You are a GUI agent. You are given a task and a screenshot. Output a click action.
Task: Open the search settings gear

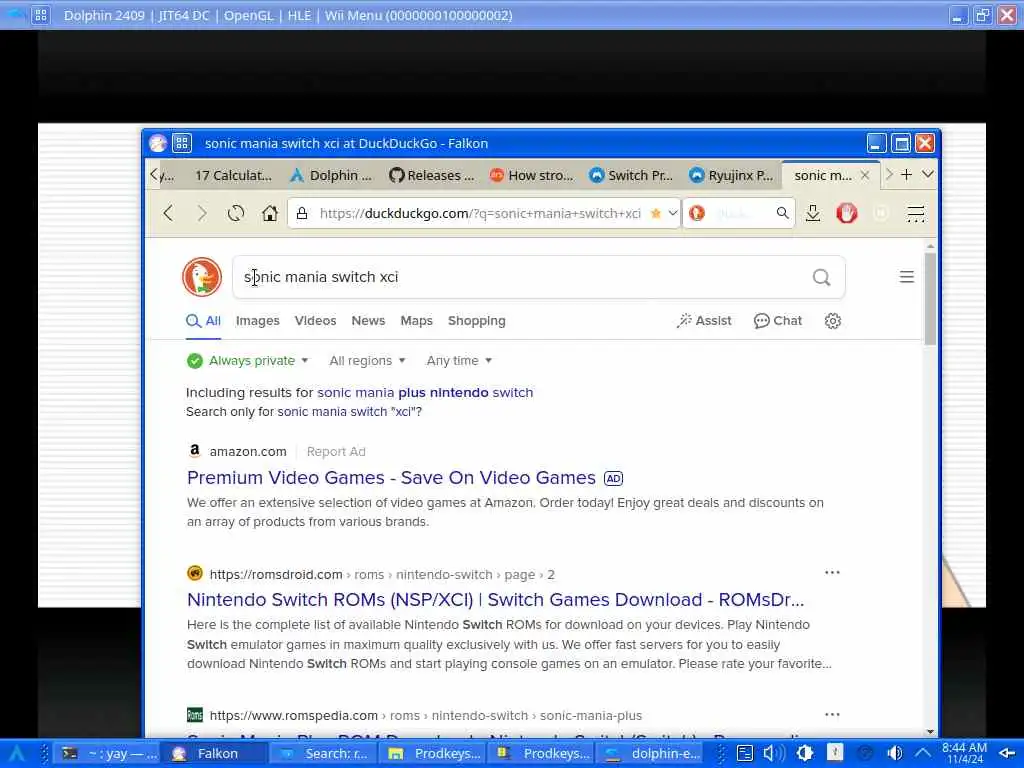[833, 321]
